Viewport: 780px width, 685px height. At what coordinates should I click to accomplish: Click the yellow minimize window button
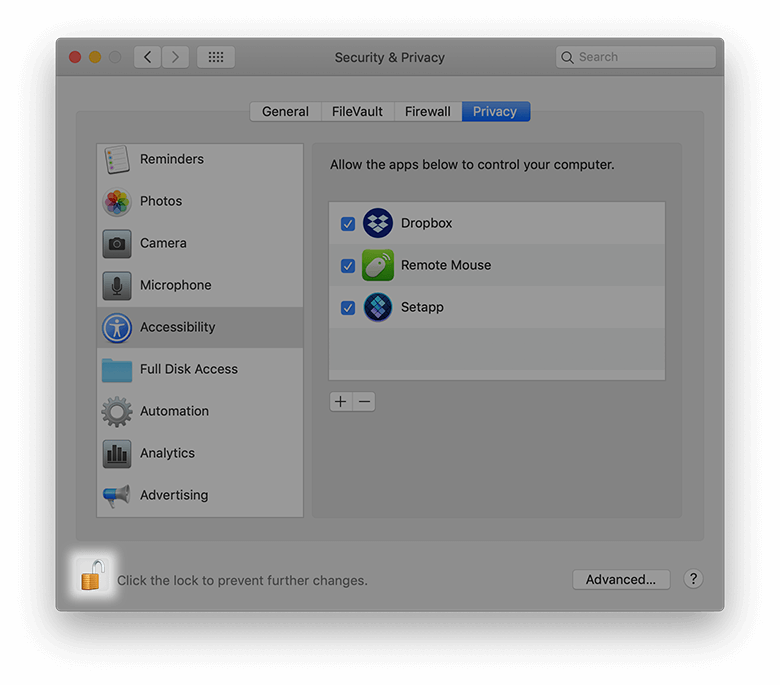tap(95, 57)
